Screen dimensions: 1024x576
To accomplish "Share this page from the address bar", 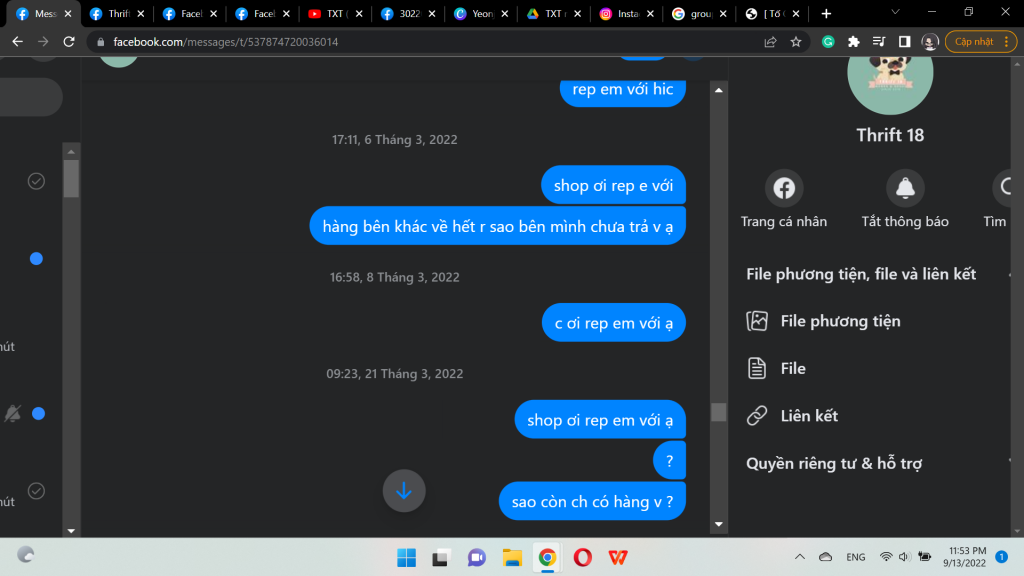I will (770, 42).
